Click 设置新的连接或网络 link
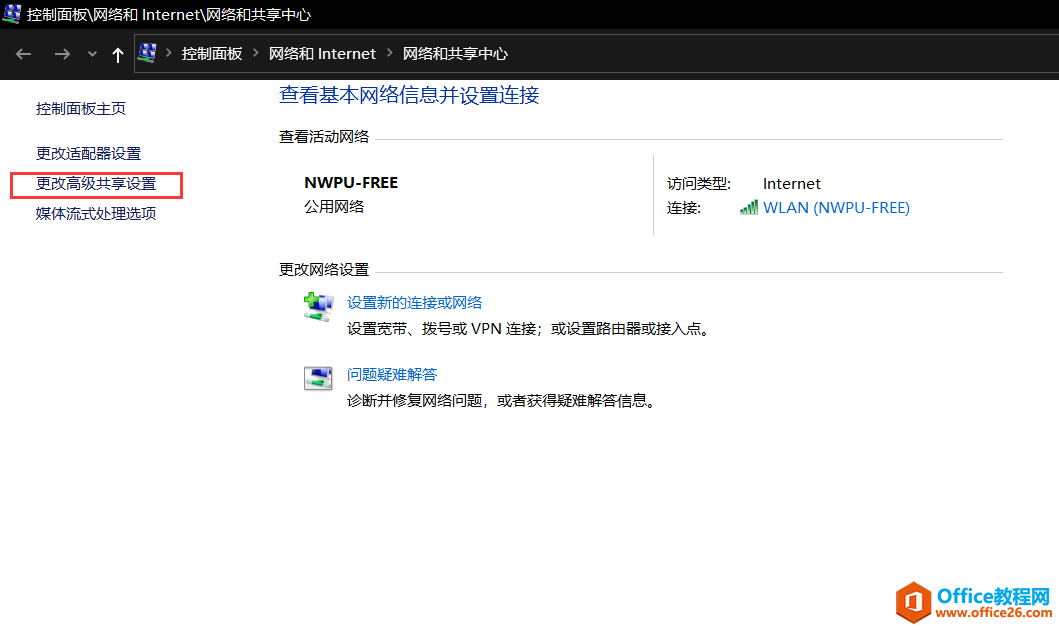Image resolution: width=1059 pixels, height=630 pixels. click(415, 303)
